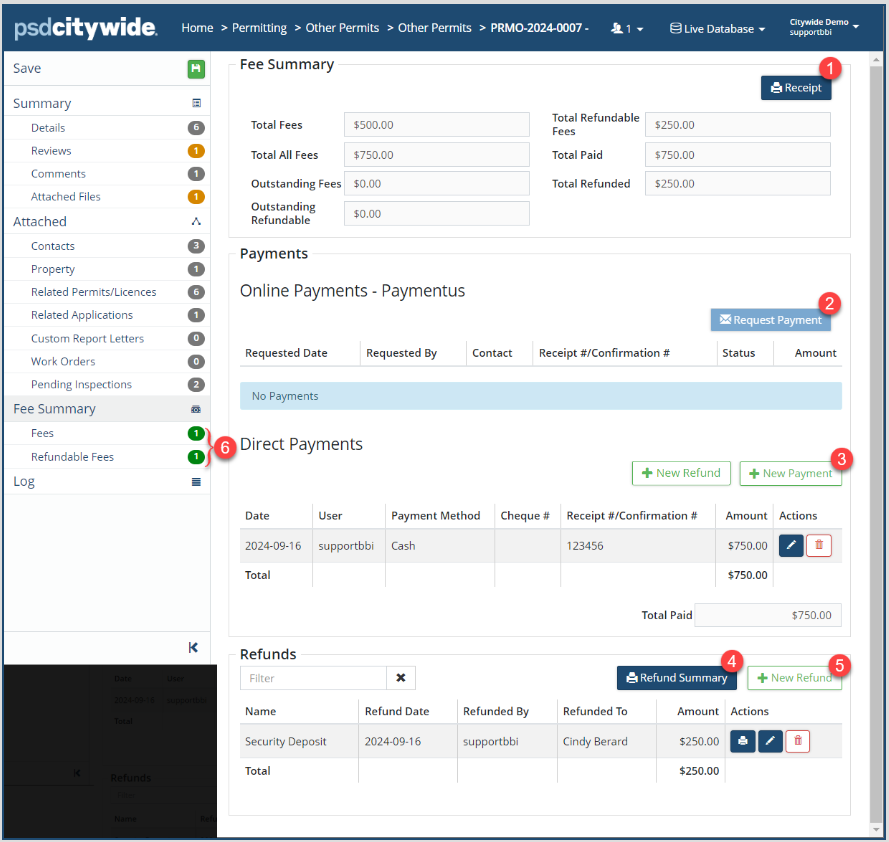The width and height of the screenshot is (889, 842).
Task: Click New Refund under Direct Payments
Action: 681,473
